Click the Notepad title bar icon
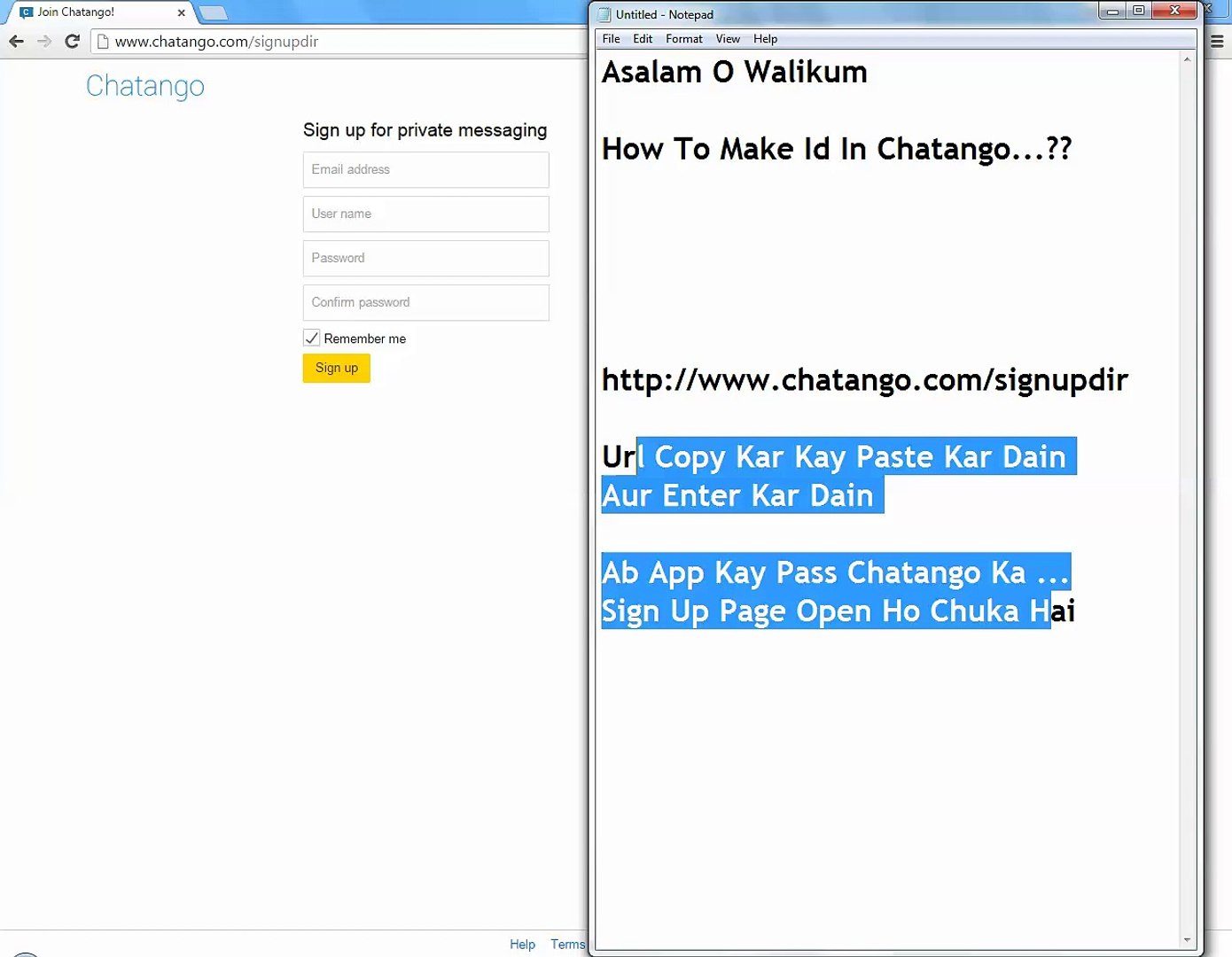Screen dimensions: 1232x957 604,14
